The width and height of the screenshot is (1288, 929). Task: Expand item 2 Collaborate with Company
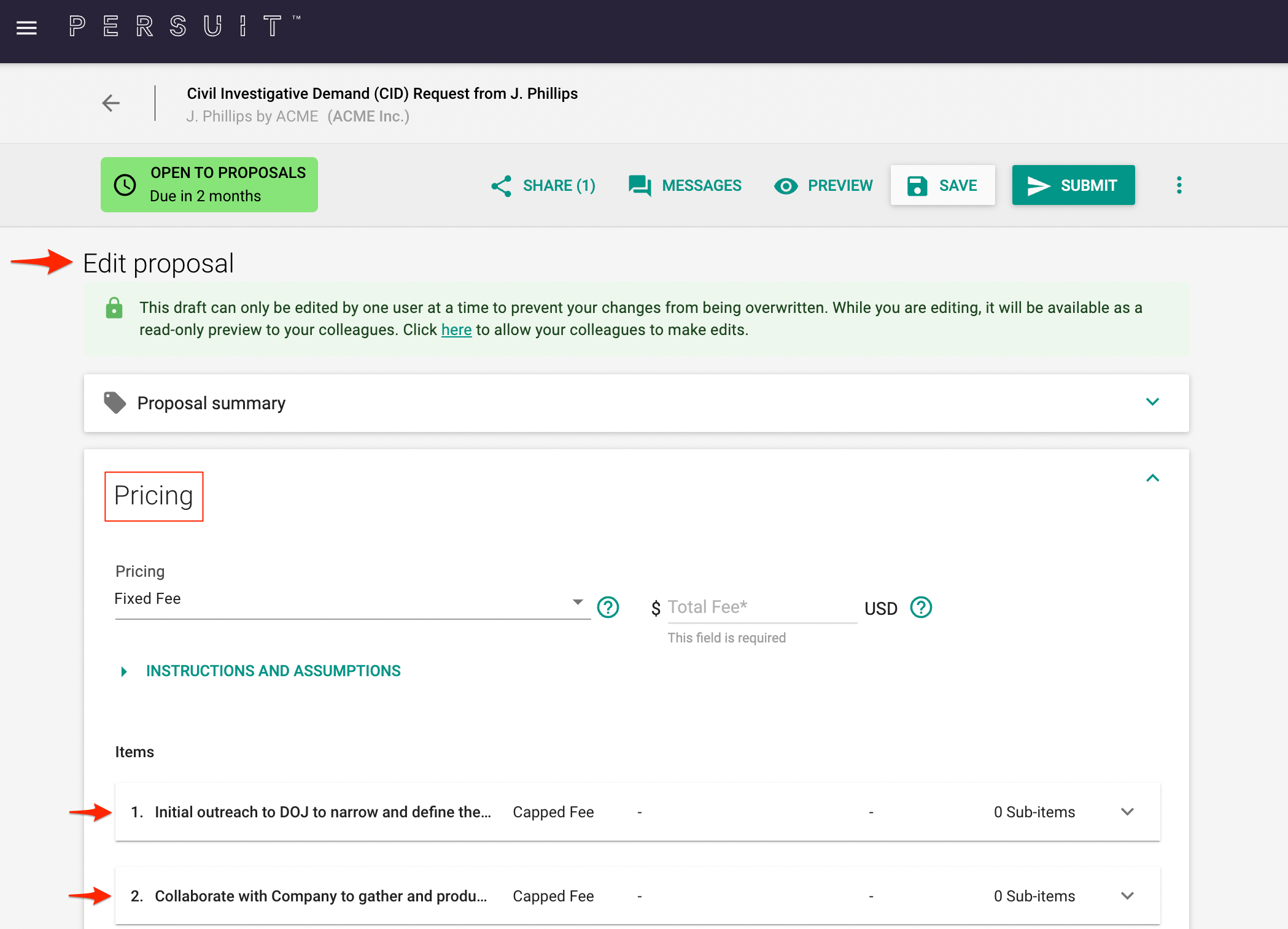point(1127,895)
